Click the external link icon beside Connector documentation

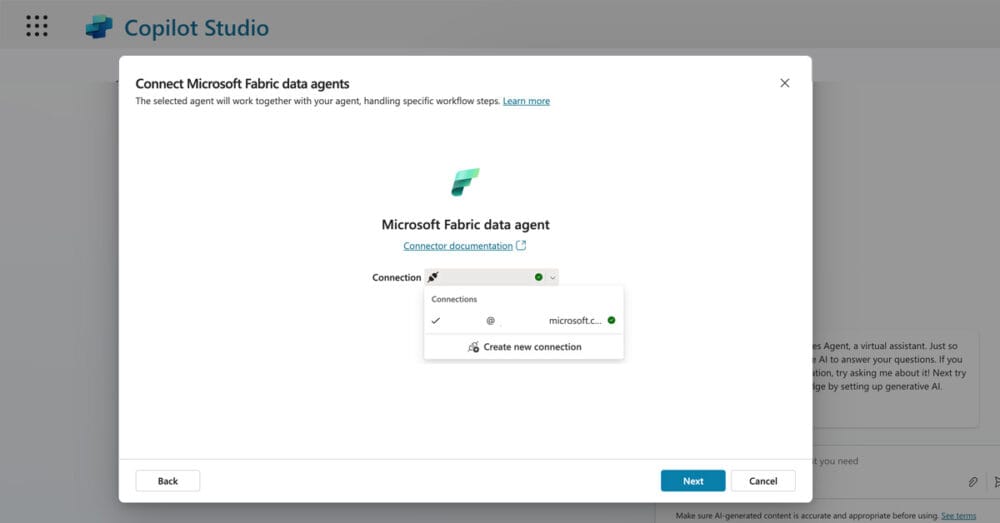(x=521, y=246)
